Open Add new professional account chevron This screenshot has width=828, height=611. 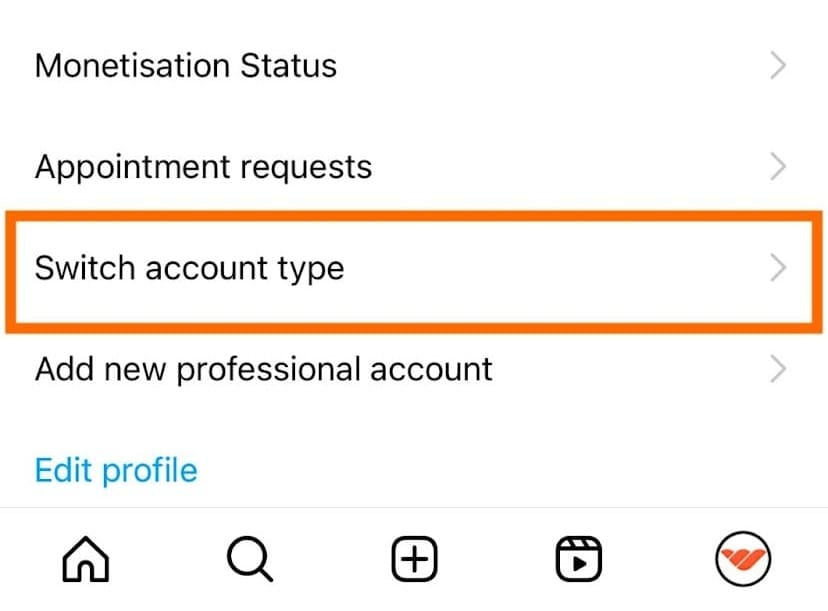[x=779, y=369]
